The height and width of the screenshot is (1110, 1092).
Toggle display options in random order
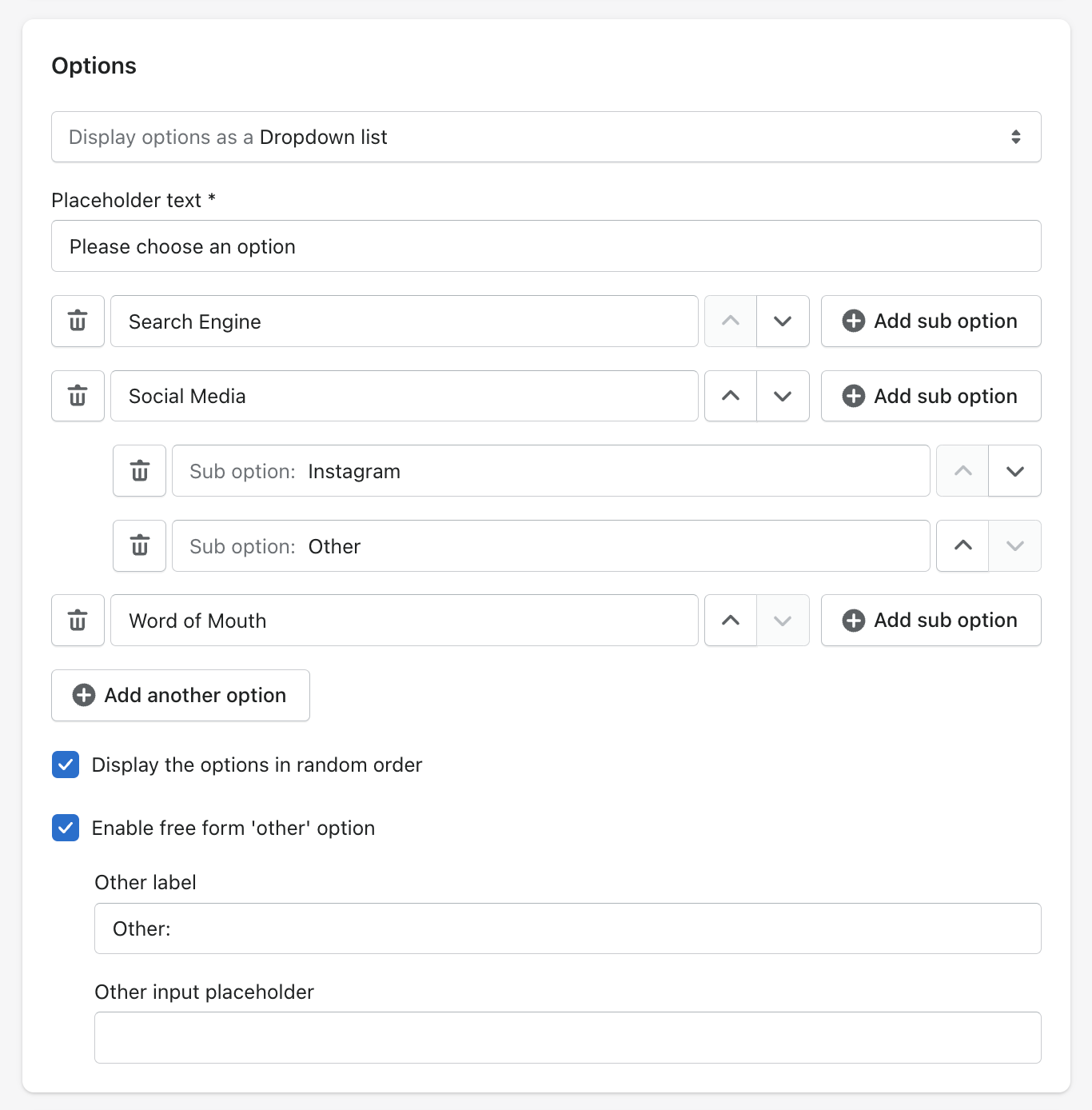click(66, 765)
